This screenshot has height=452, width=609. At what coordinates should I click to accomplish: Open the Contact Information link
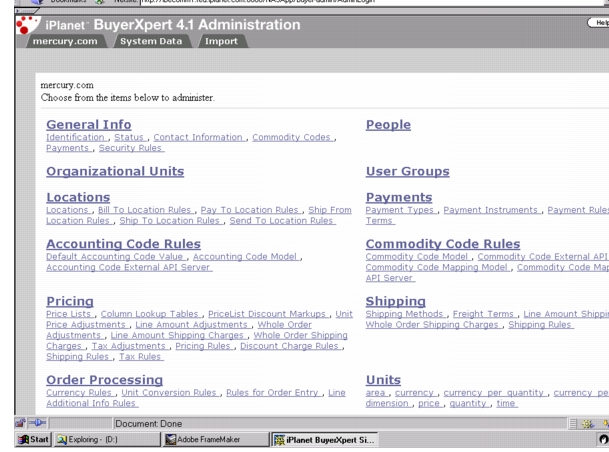pyautogui.click(x=198, y=137)
